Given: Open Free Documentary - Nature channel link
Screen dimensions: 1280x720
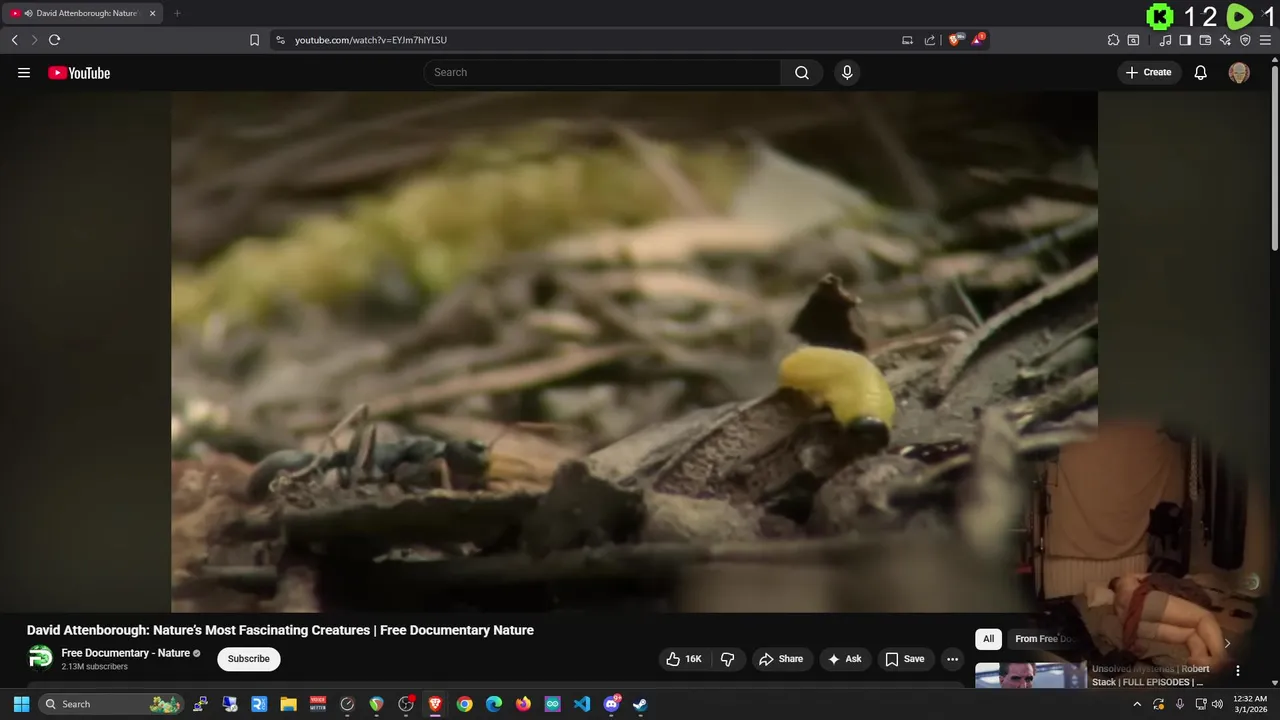Looking at the screenshot, I should click(x=126, y=653).
